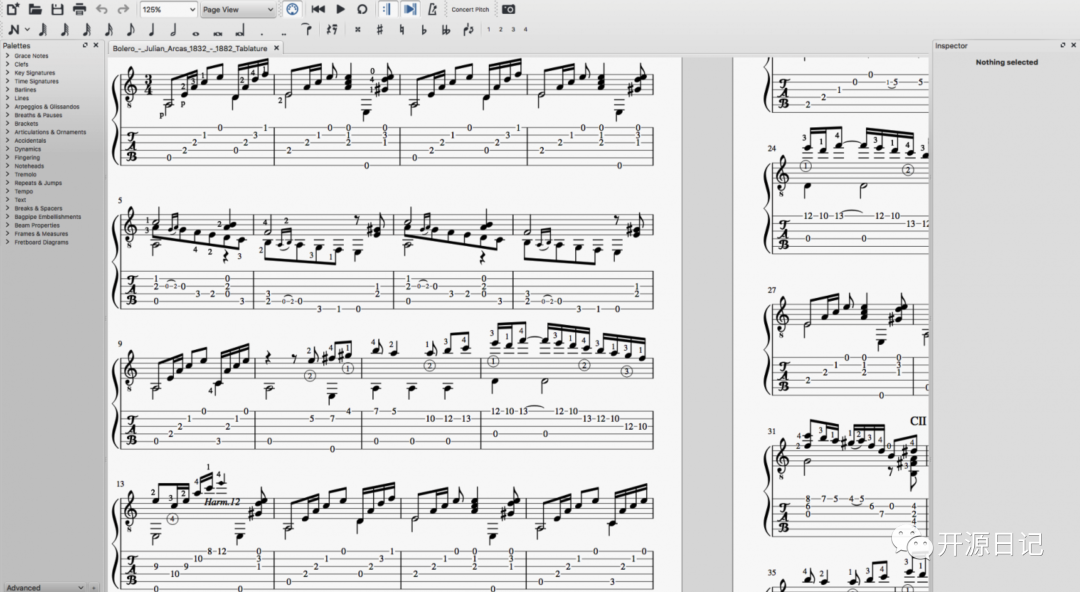Select the half note duration
This screenshot has width=1080, height=592.
(x=174, y=30)
